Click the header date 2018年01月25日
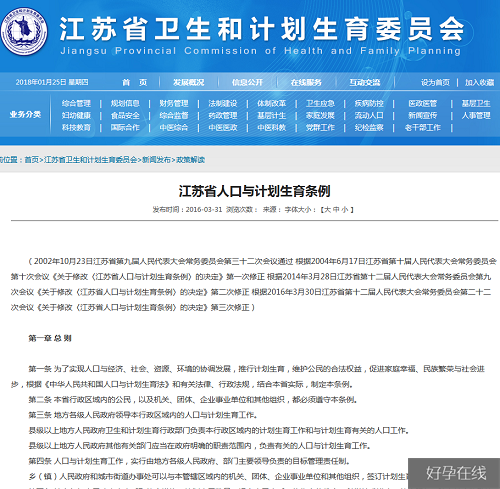This screenshot has height=489, width=500. (41, 82)
